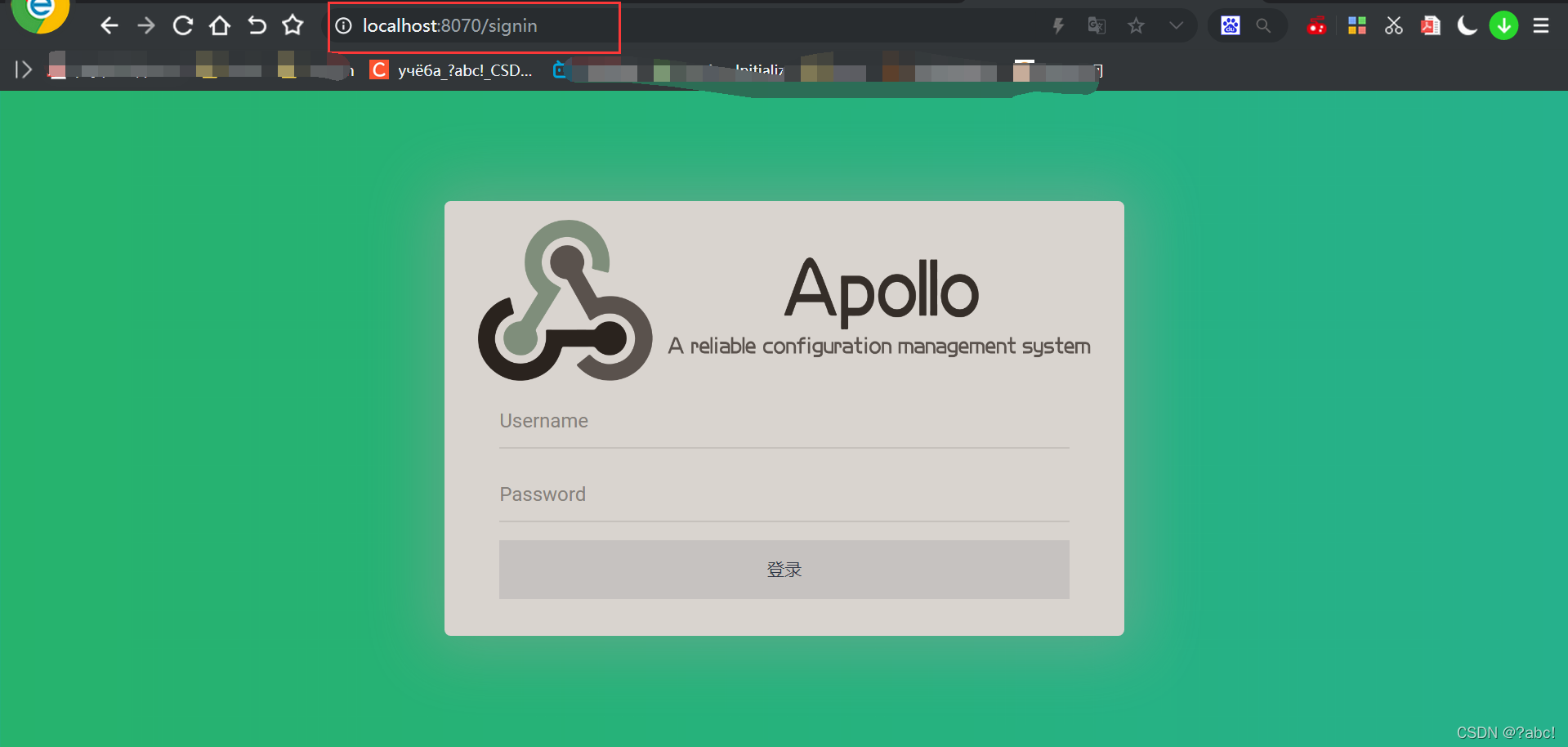The height and width of the screenshot is (747, 1568).
Task: Click the star favorites icon beside address bar
Action: [x=293, y=26]
